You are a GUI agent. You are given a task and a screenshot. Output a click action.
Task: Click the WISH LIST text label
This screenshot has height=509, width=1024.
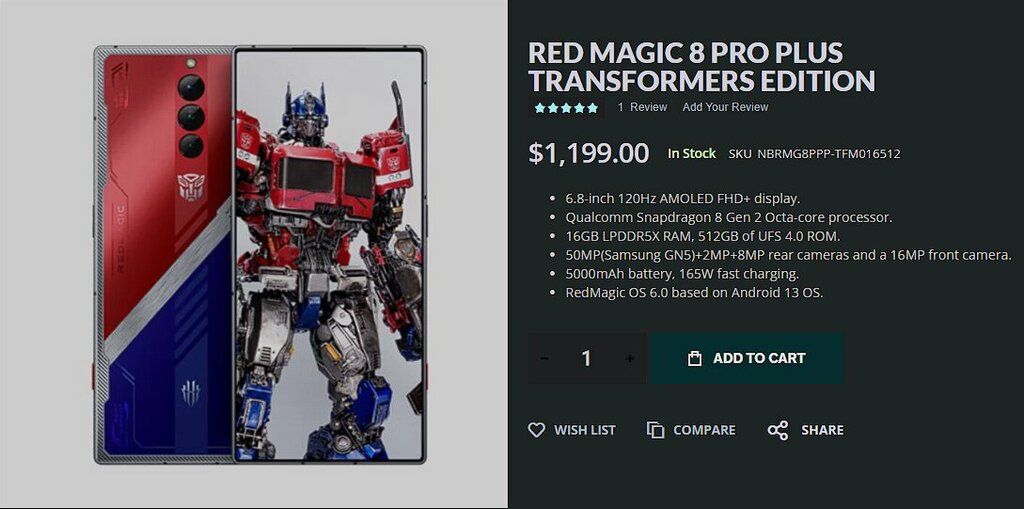[585, 430]
